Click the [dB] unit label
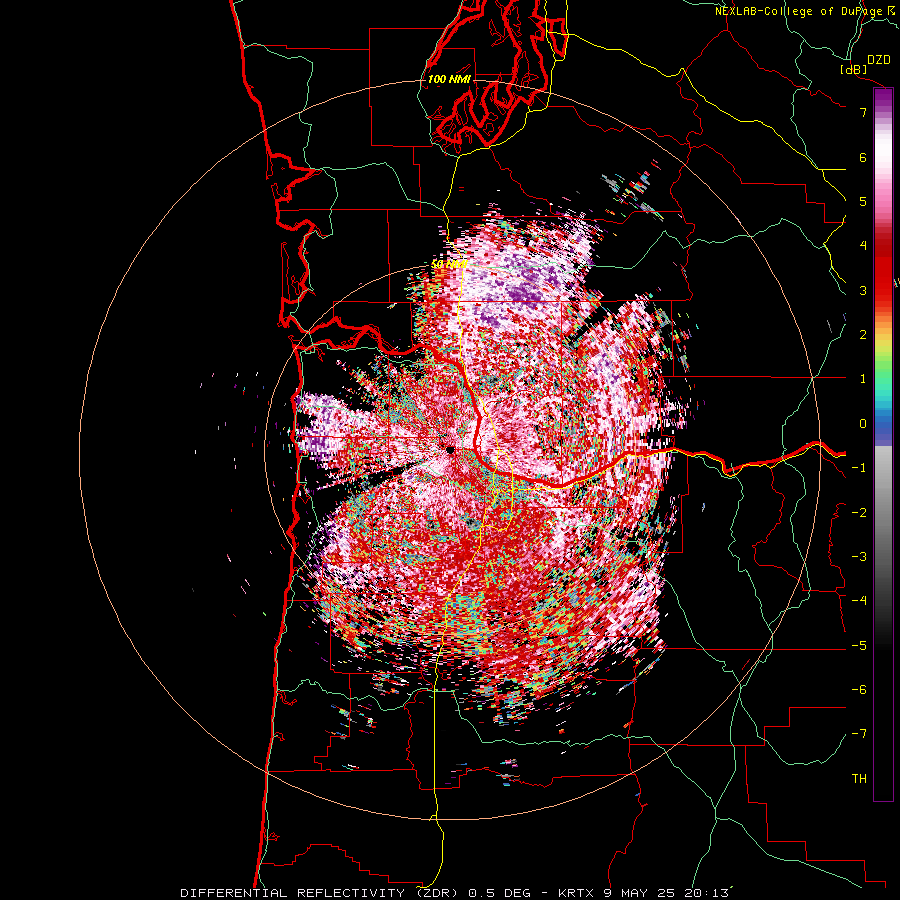 point(854,69)
